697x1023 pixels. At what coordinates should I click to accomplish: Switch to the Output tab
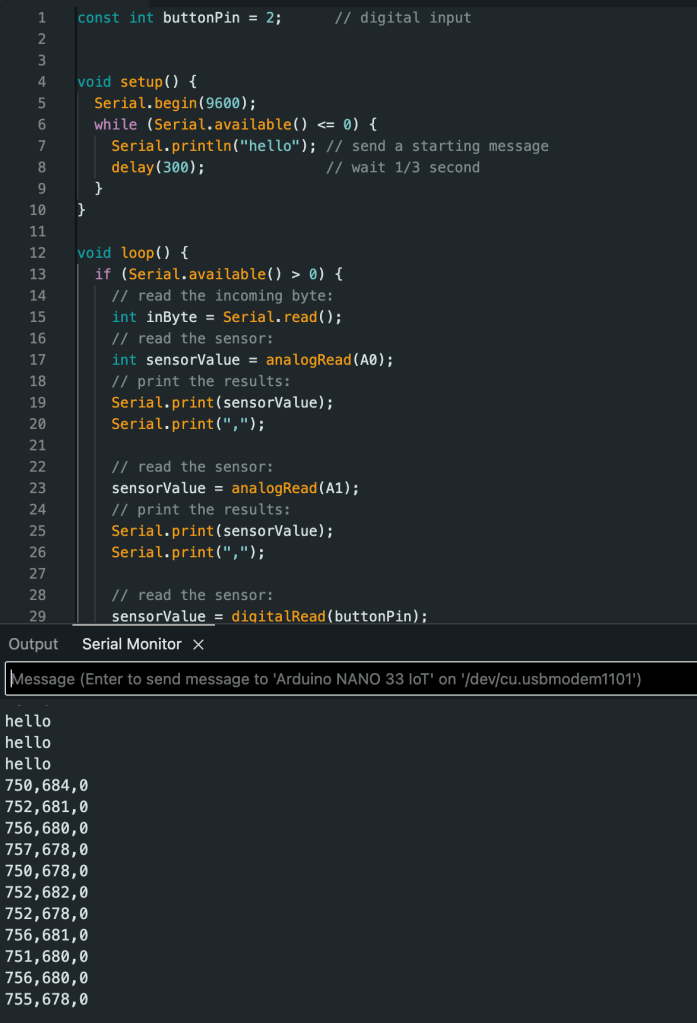pos(33,645)
